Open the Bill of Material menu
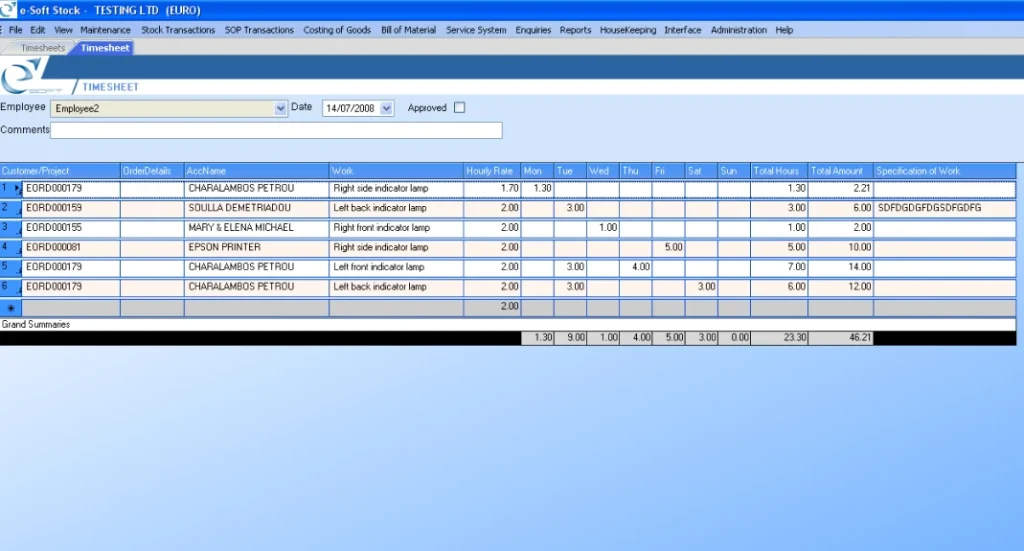 click(x=408, y=30)
